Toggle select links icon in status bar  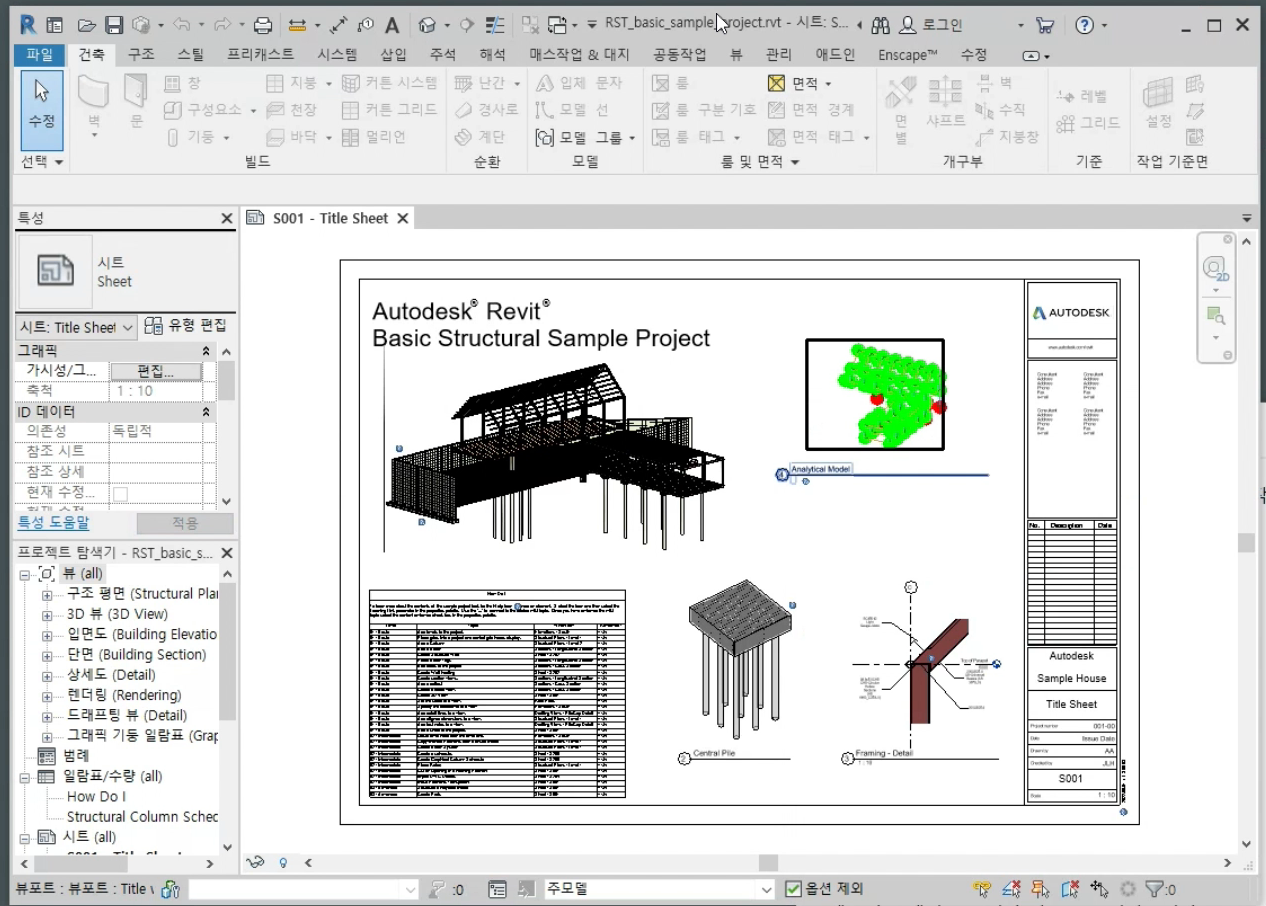click(x=982, y=889)
